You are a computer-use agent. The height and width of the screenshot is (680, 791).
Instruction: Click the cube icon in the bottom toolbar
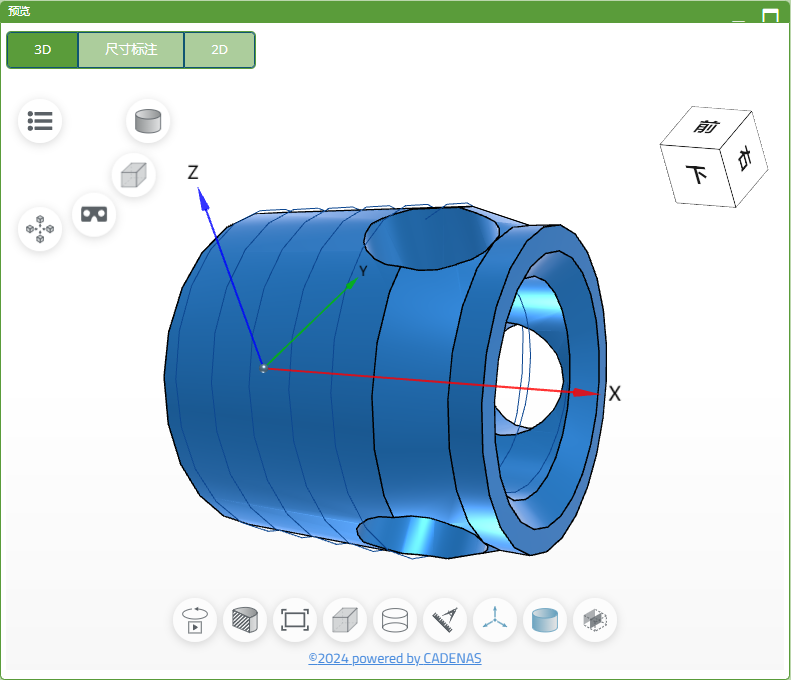(x=345, y=620)
